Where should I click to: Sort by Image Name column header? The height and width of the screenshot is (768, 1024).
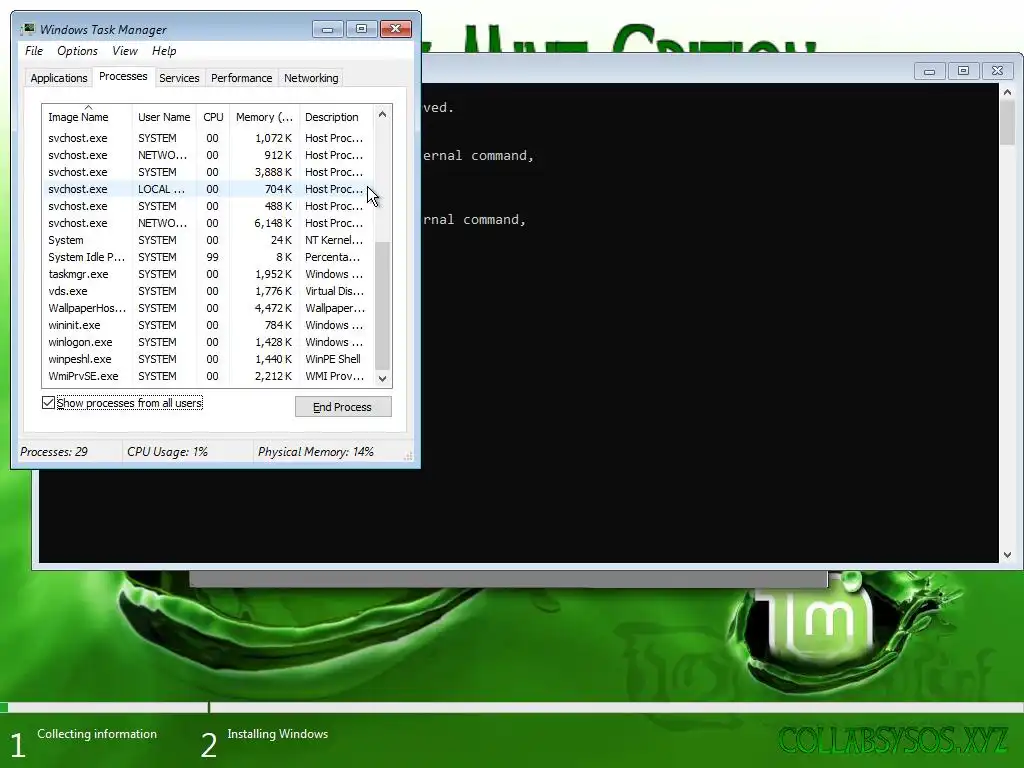click(x=87, y=117)
